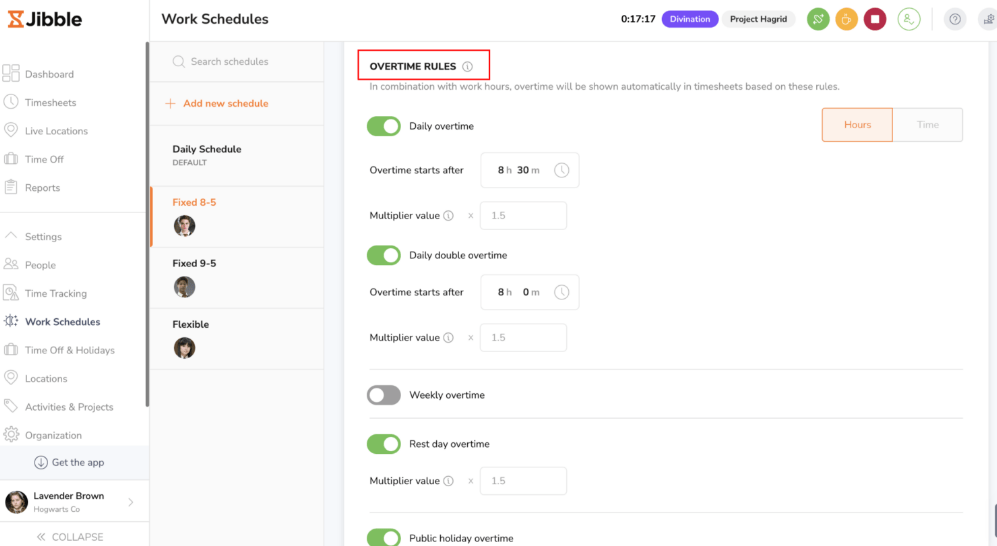The width and height of the screenshot is (997, 546).
Task: Select the Hours tab
Action: [857, 125]
